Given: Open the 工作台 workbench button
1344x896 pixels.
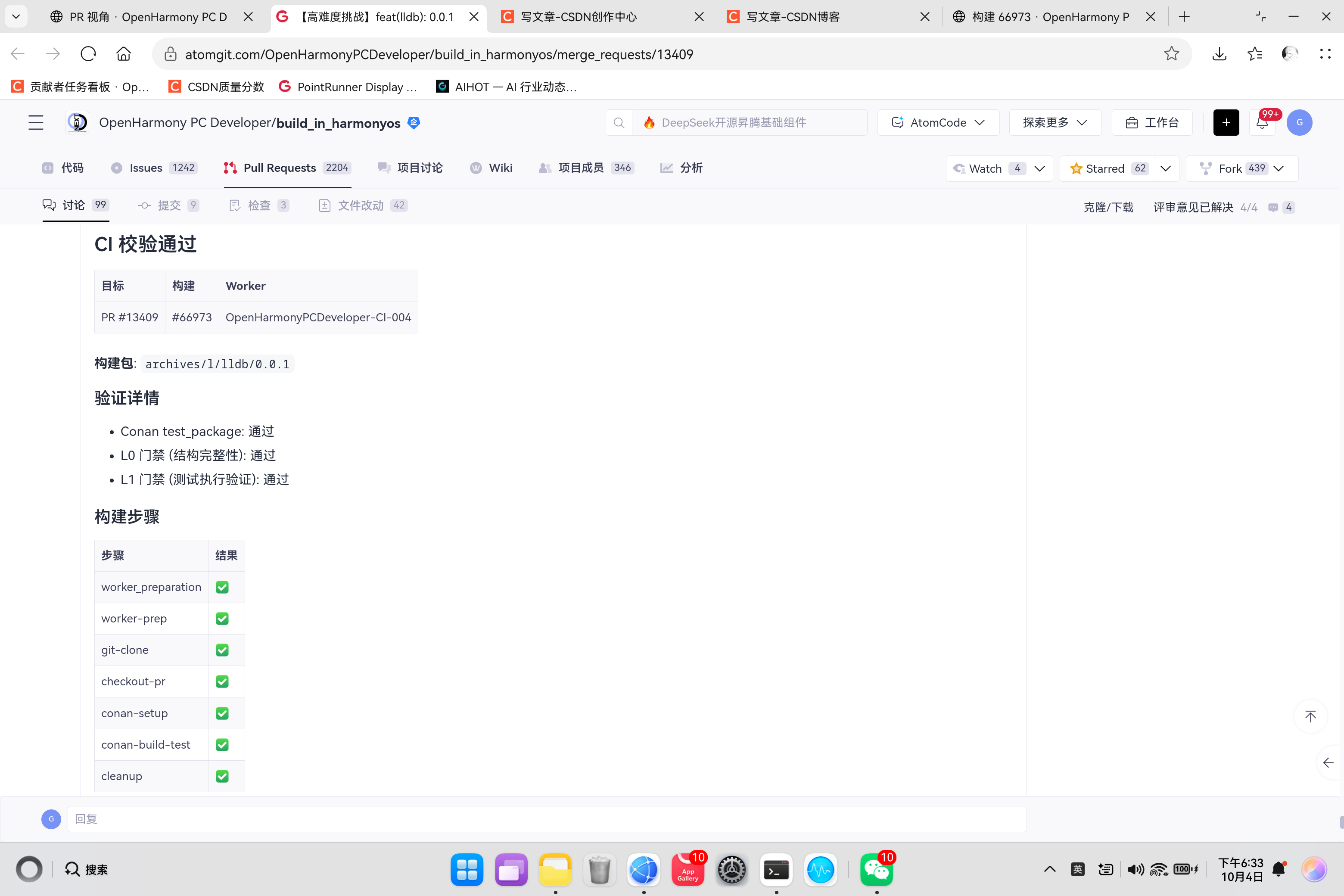Looking at the screenshot, I should point(1152,122).
